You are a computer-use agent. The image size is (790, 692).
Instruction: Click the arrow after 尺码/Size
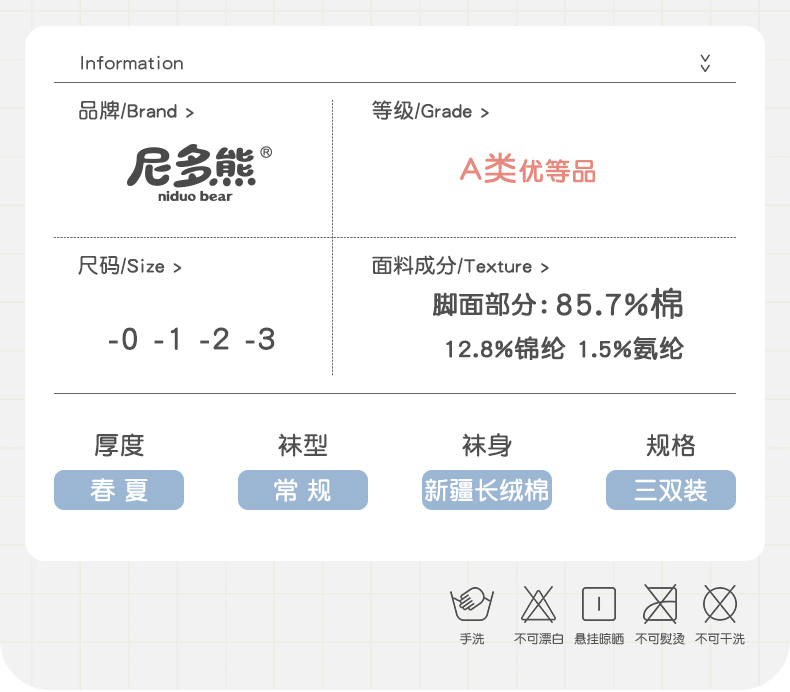pyautogui.click(x=177, y=268)
